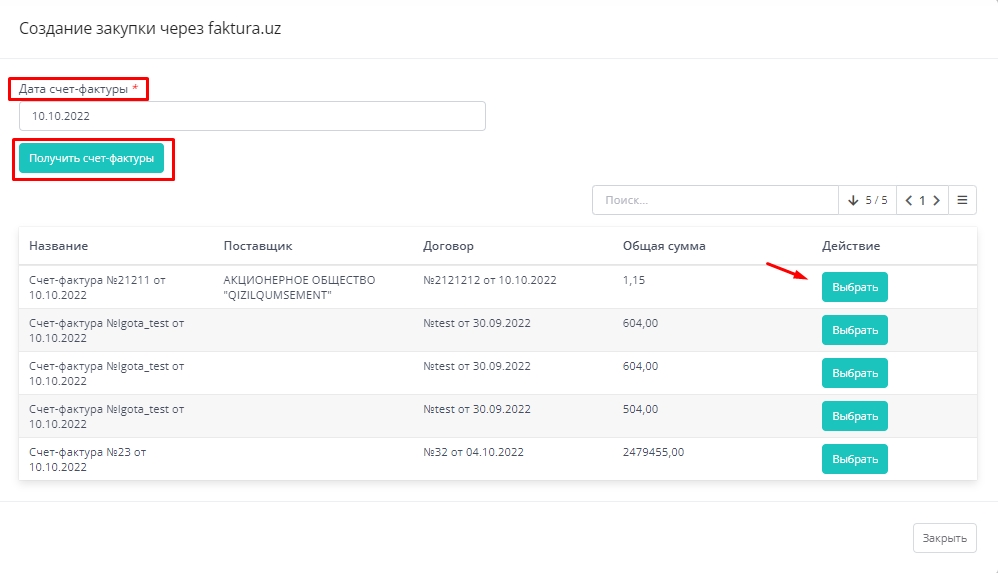The width and height of the screenshot is (998, 573).
Task: Select the first №lgota_test invoice for 604,00
Action: pos(854,330)
